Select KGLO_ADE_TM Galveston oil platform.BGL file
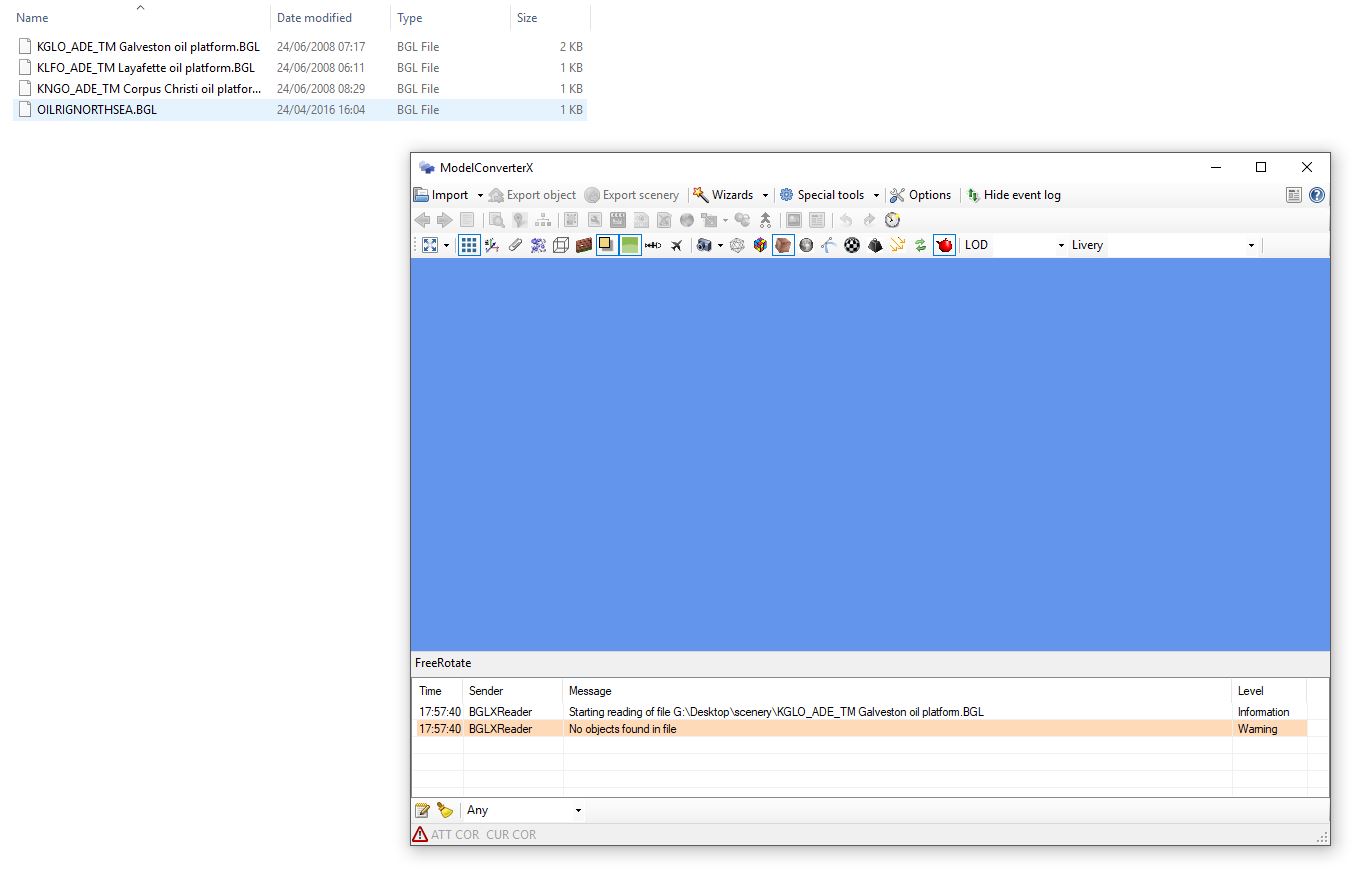The height and width of the screenshot is (870, 1356). coord(300,47)
